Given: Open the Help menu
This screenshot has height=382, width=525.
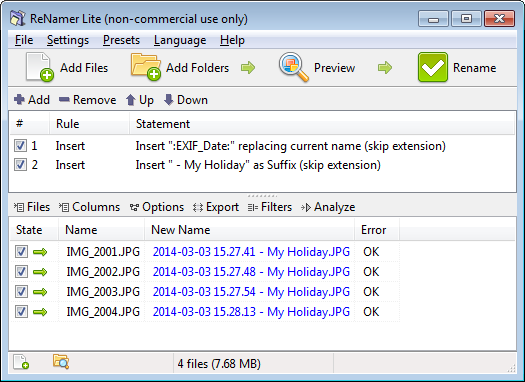Looking at the screenshot, I should point(232,40).
